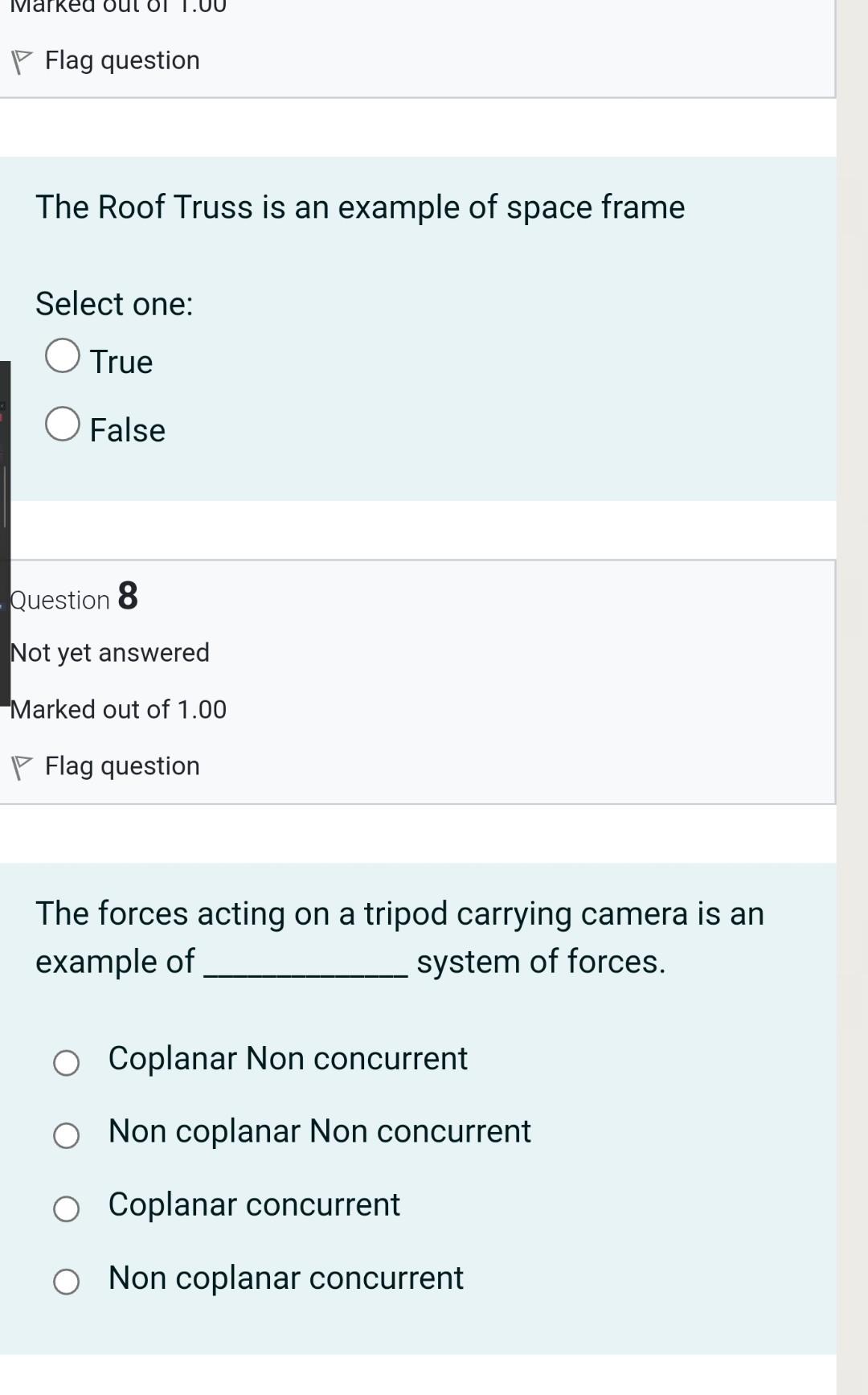Click the 'False' answer label text
The width and height of the screenshot is (868, 1395).
click(128, 430)
